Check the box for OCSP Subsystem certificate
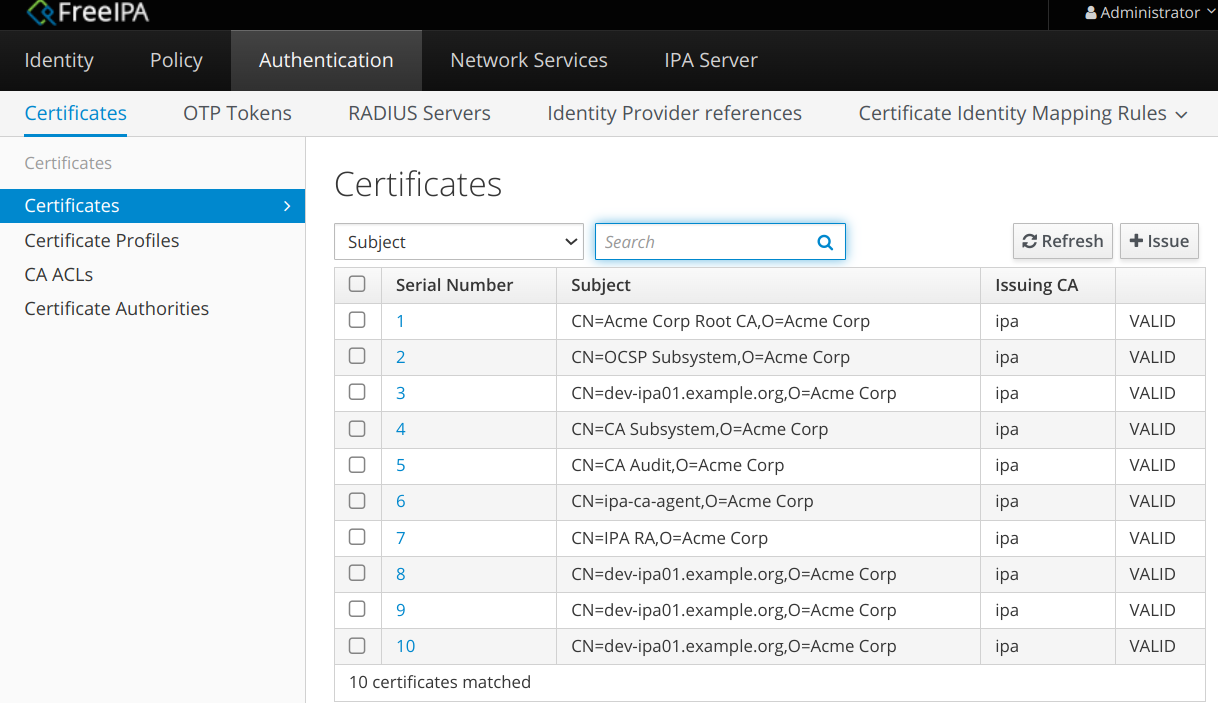Image resolution: width=1218 pixels, height=703 pixels. [357, 356]
